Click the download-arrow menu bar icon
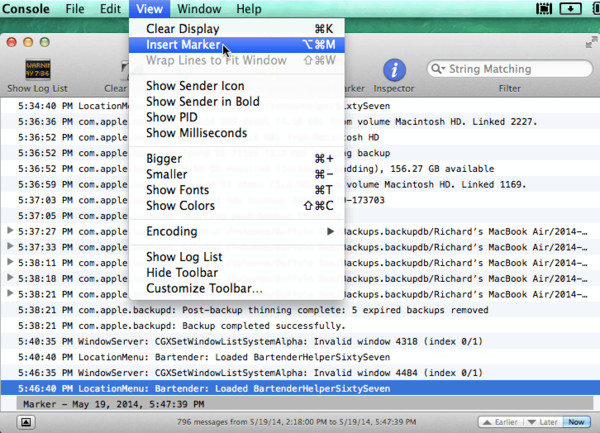The height and width of the screenshot is (433, 600). coord(571,8)
